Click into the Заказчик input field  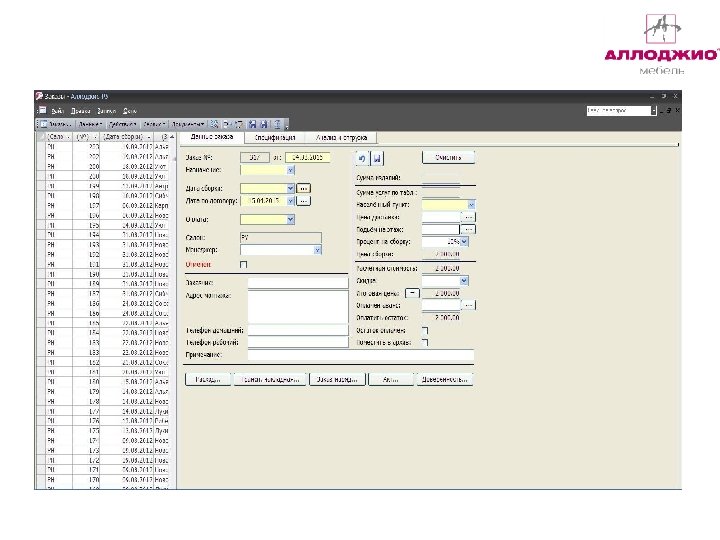pos(298,282)
